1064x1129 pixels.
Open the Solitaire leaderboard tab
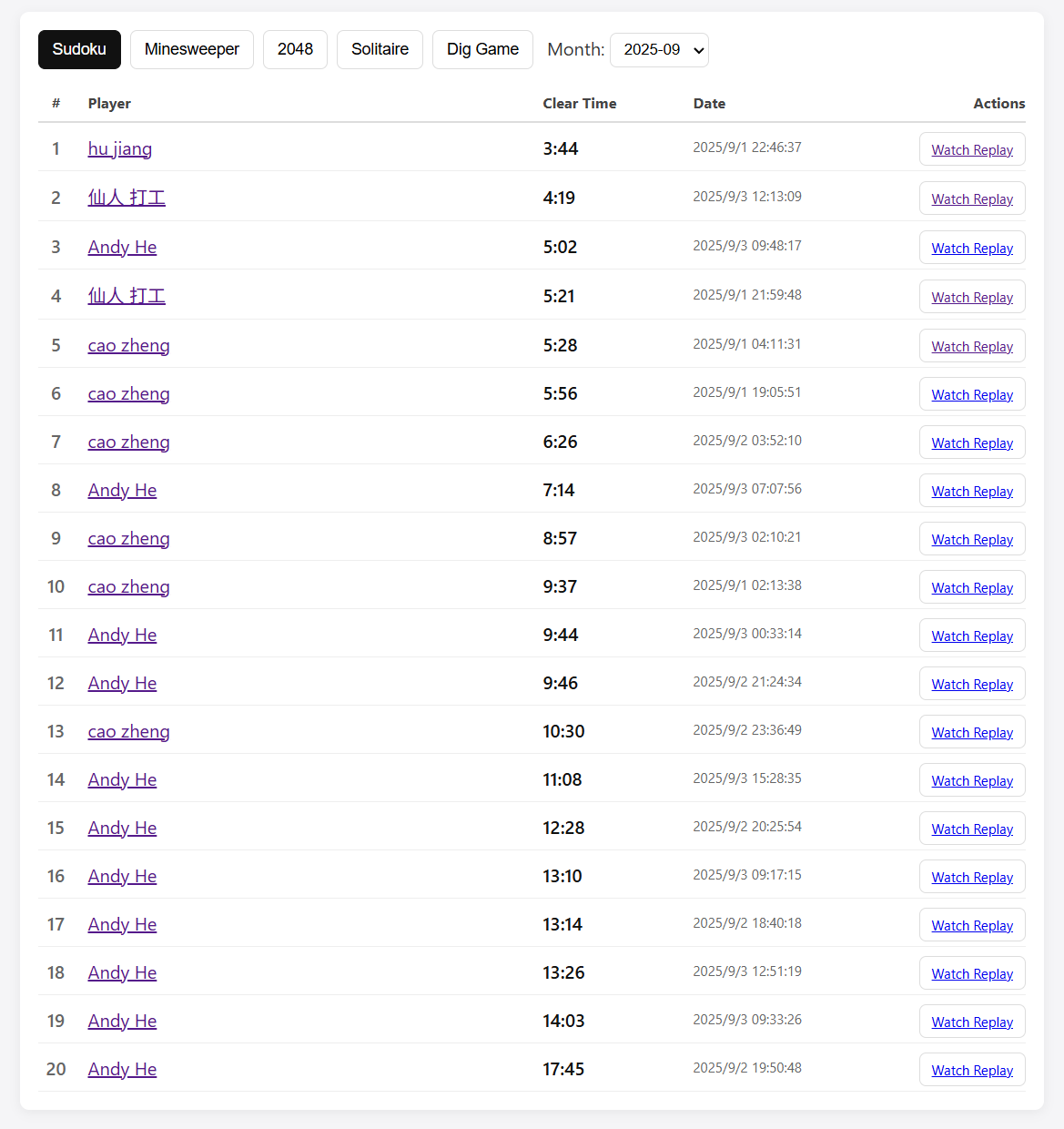(380, 49)
